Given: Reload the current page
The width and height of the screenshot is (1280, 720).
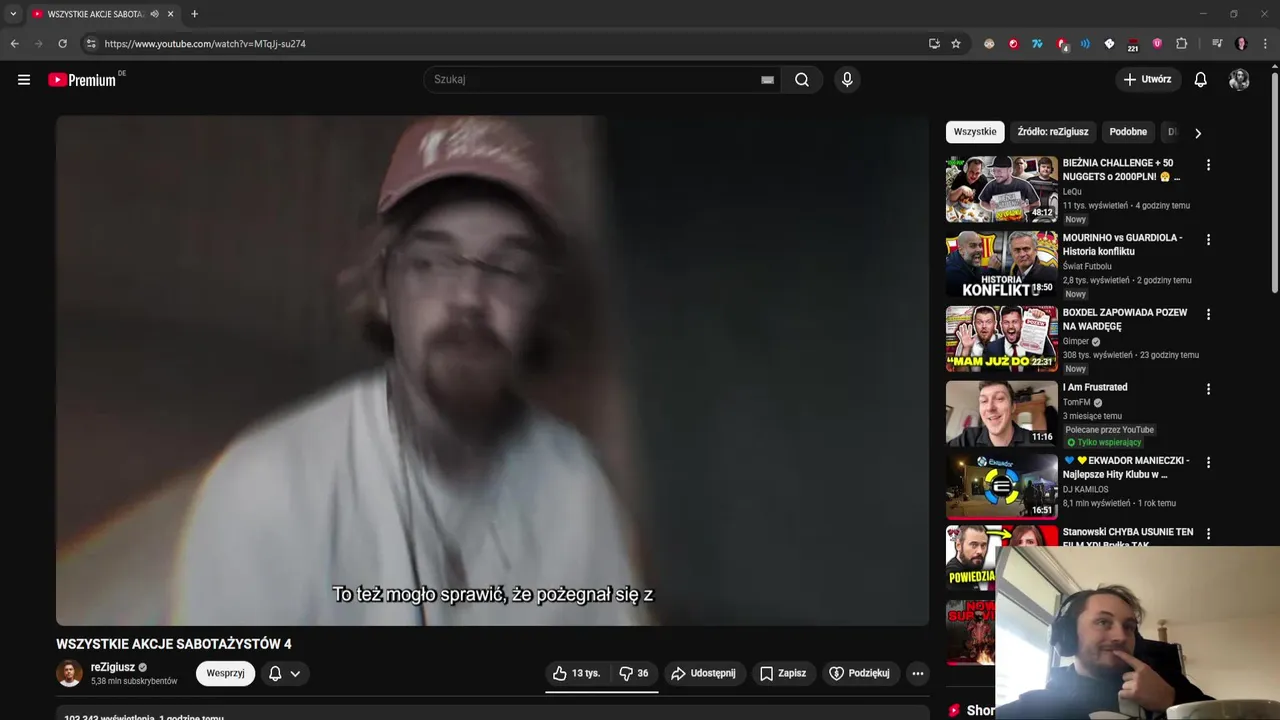Looking at the screenshot, I should (62, 44).
